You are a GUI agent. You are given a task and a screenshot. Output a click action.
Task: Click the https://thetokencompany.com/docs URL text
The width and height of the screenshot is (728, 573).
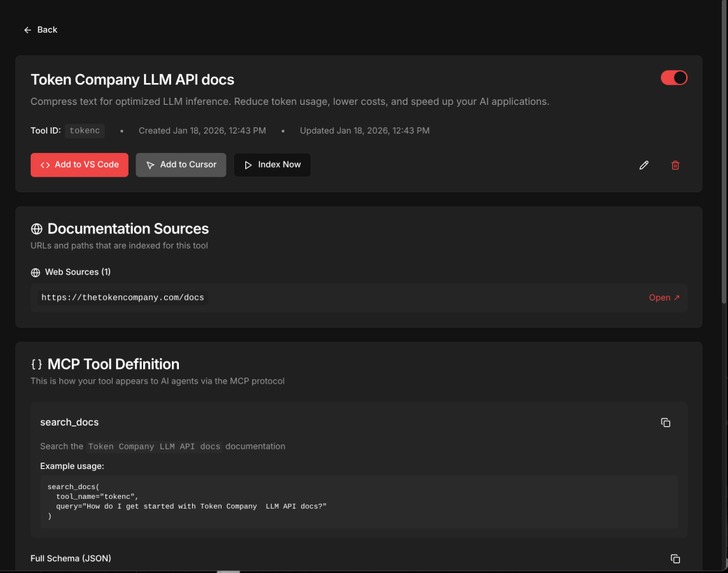pyautogui.click(x=123, y=298)
